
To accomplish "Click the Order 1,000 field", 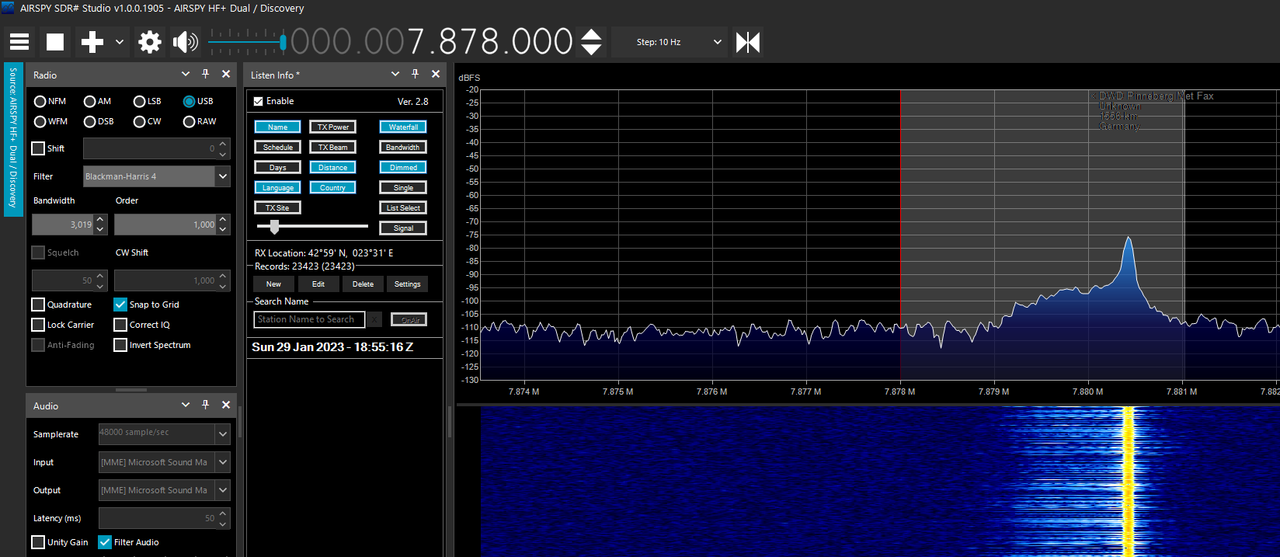I will pyautogui.click(x=172, y=225).
